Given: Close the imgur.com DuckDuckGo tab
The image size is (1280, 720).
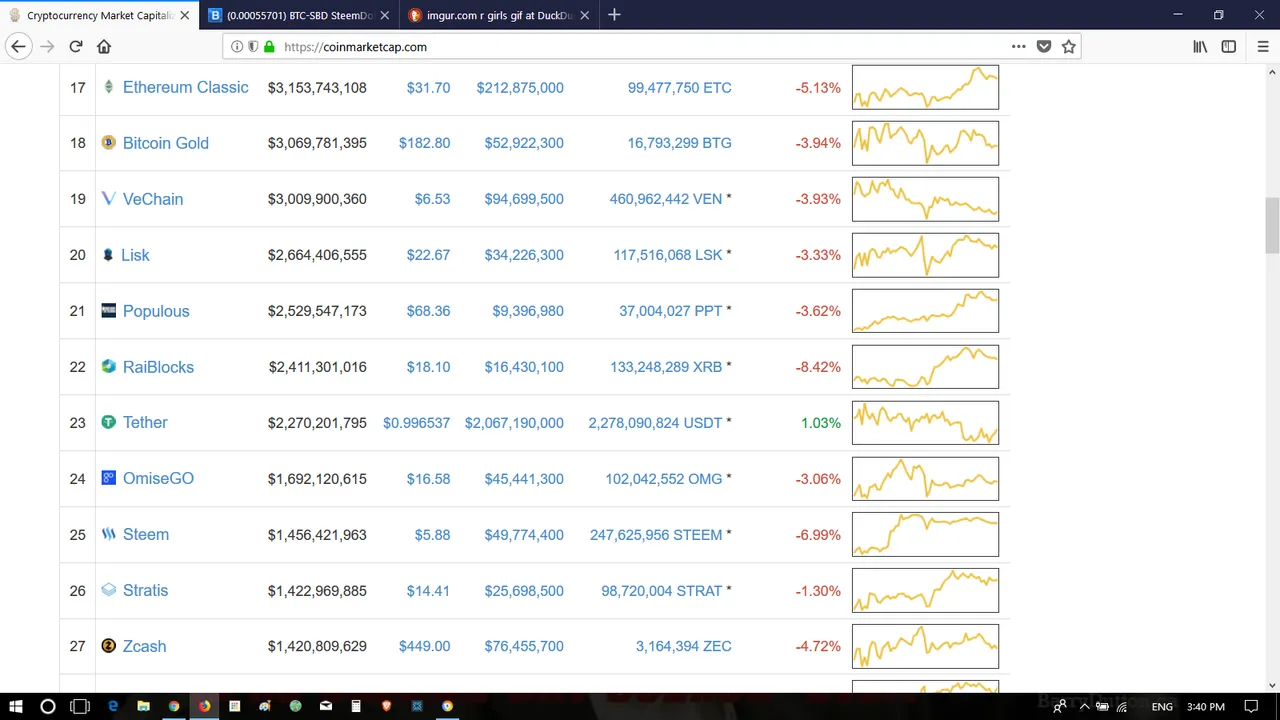Looking at the screenshot, I should [584, 15].
